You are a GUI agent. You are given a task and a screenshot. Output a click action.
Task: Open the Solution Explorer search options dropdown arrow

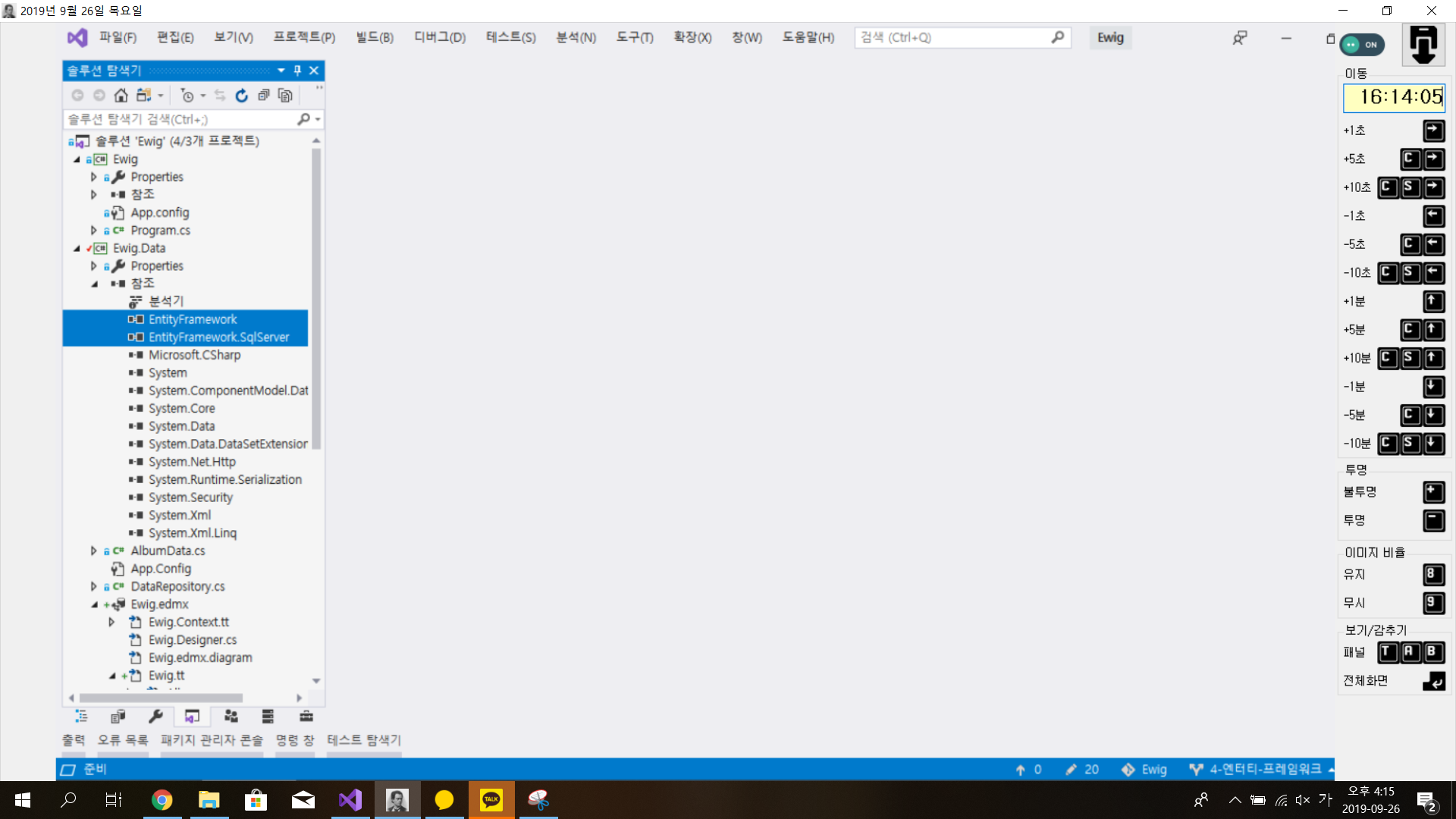318,119
